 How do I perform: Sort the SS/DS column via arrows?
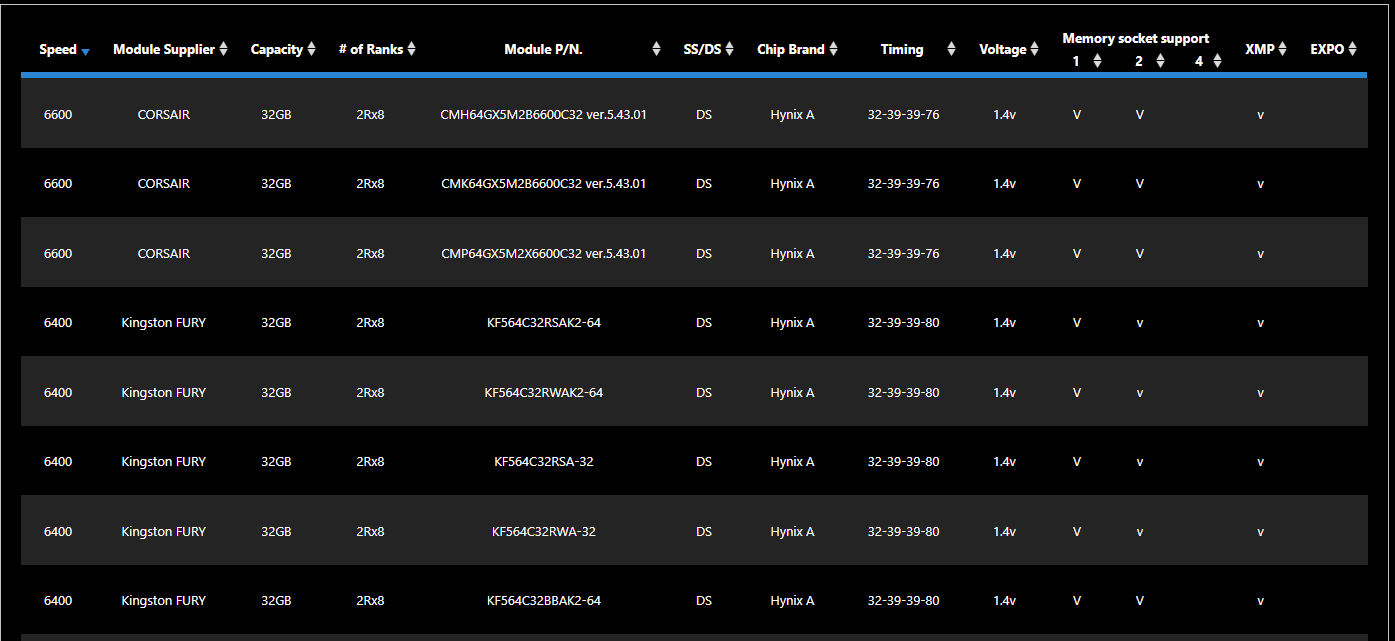(729, 49)
